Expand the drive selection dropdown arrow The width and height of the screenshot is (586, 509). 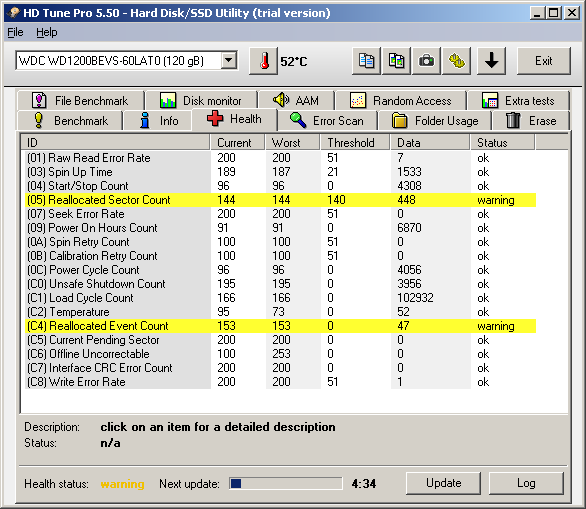click(229, 61)
